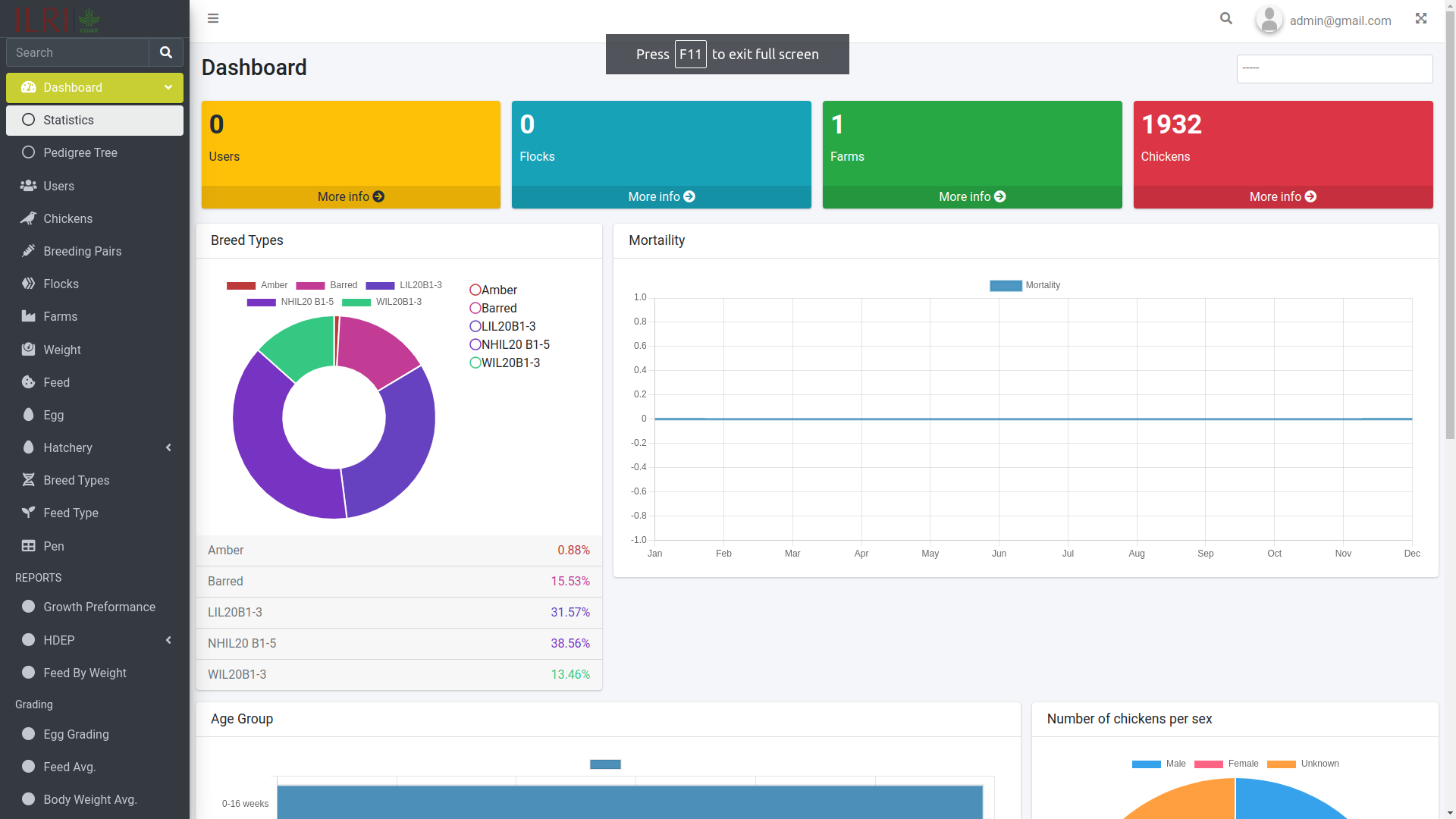Click the Egg icon in sidebar
The height and width of the screenshot is (819, 1456).
[29, 415]
